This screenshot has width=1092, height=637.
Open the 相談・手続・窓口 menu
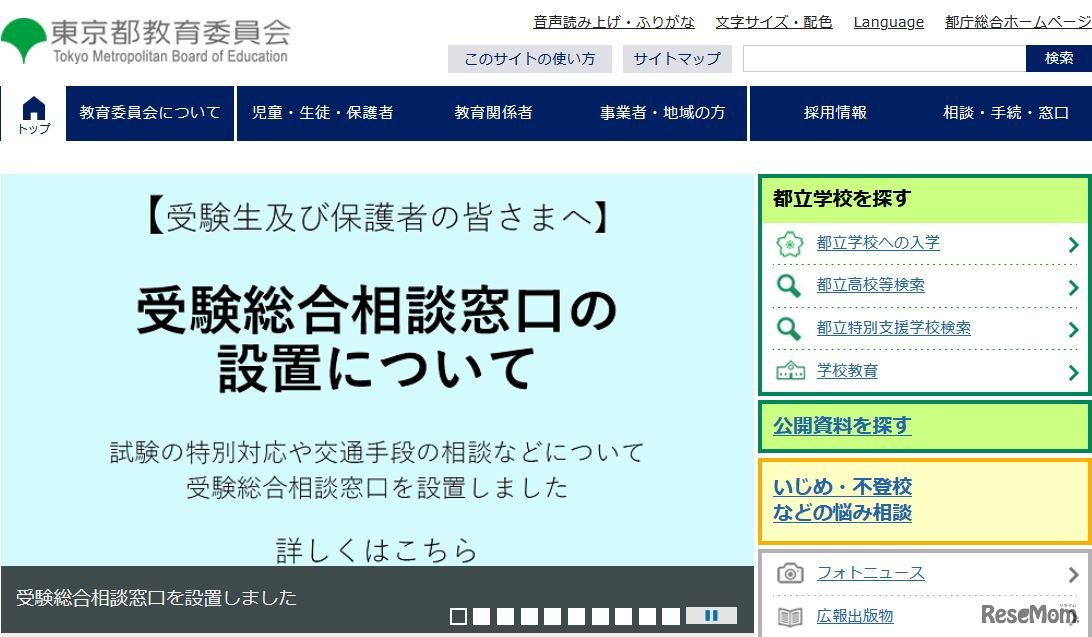click(x=1006, y=113)
